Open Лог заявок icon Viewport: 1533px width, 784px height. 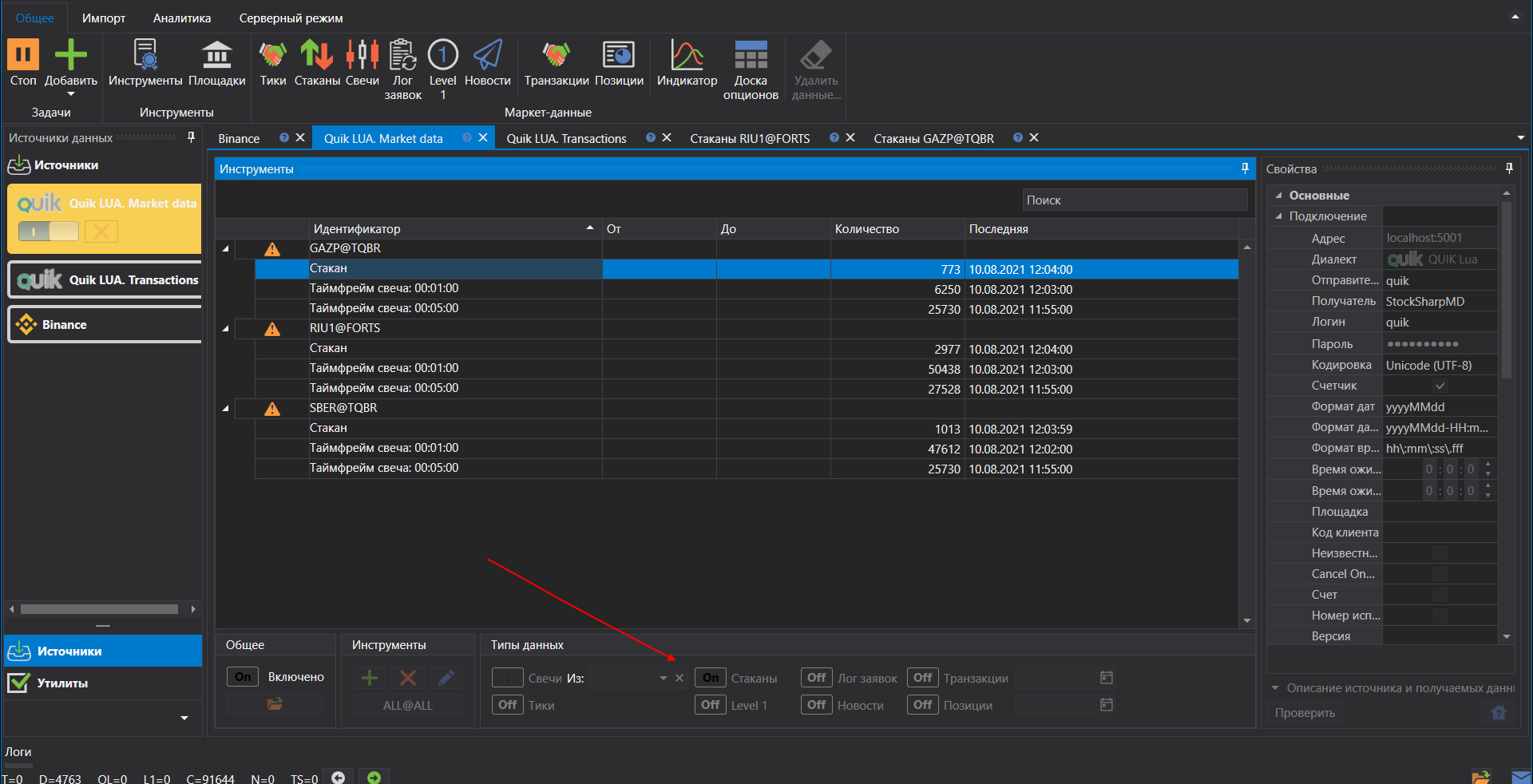pos(402,55)
